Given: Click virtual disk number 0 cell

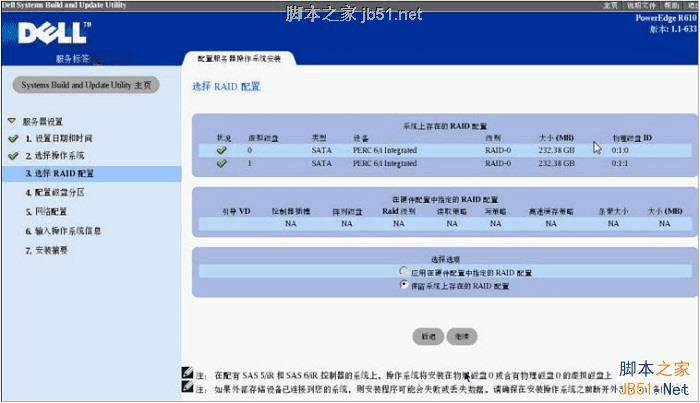Looking at the screenshot, I should coord(250,150).
